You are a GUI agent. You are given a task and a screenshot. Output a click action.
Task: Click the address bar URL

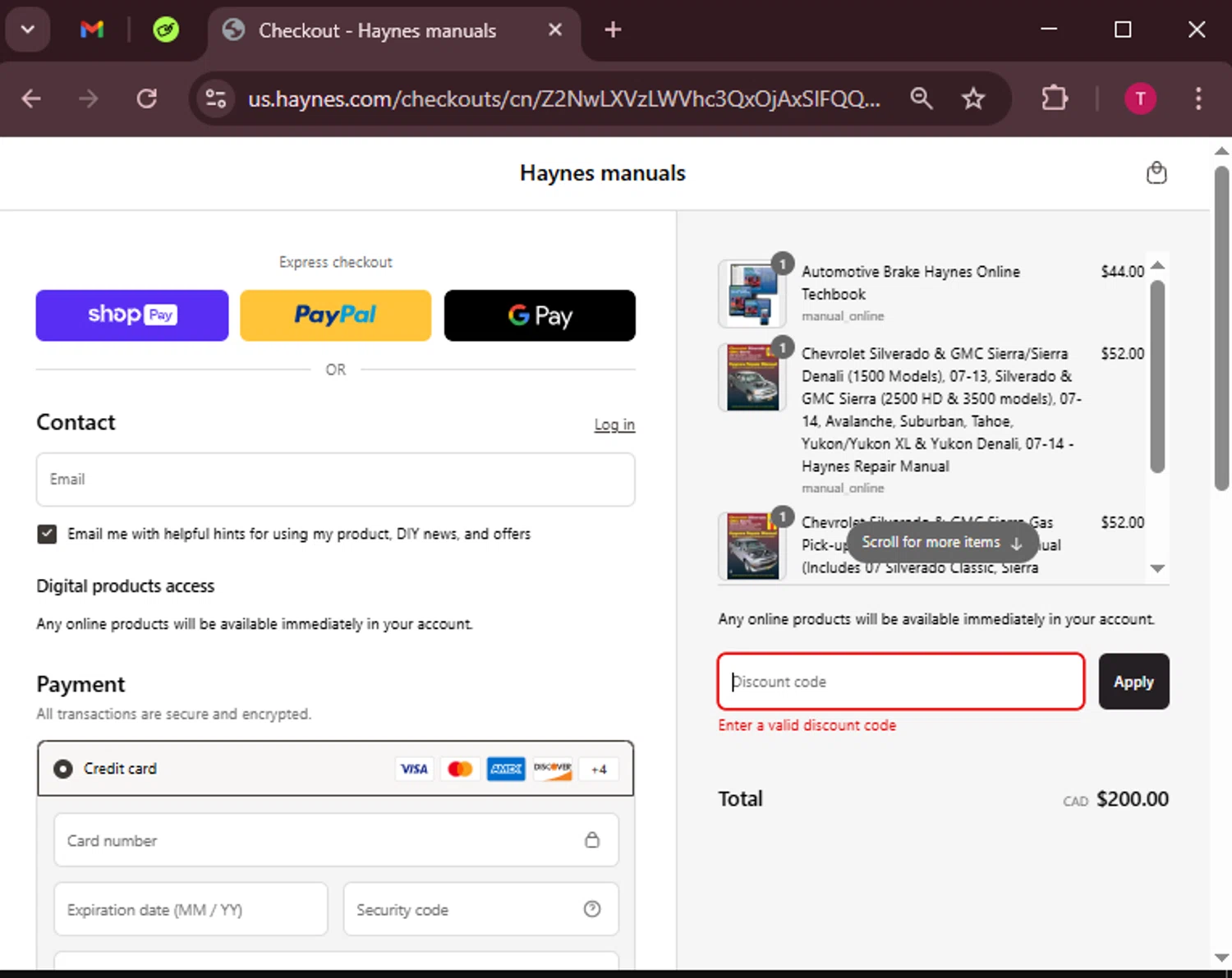click(x=563, y=99)
